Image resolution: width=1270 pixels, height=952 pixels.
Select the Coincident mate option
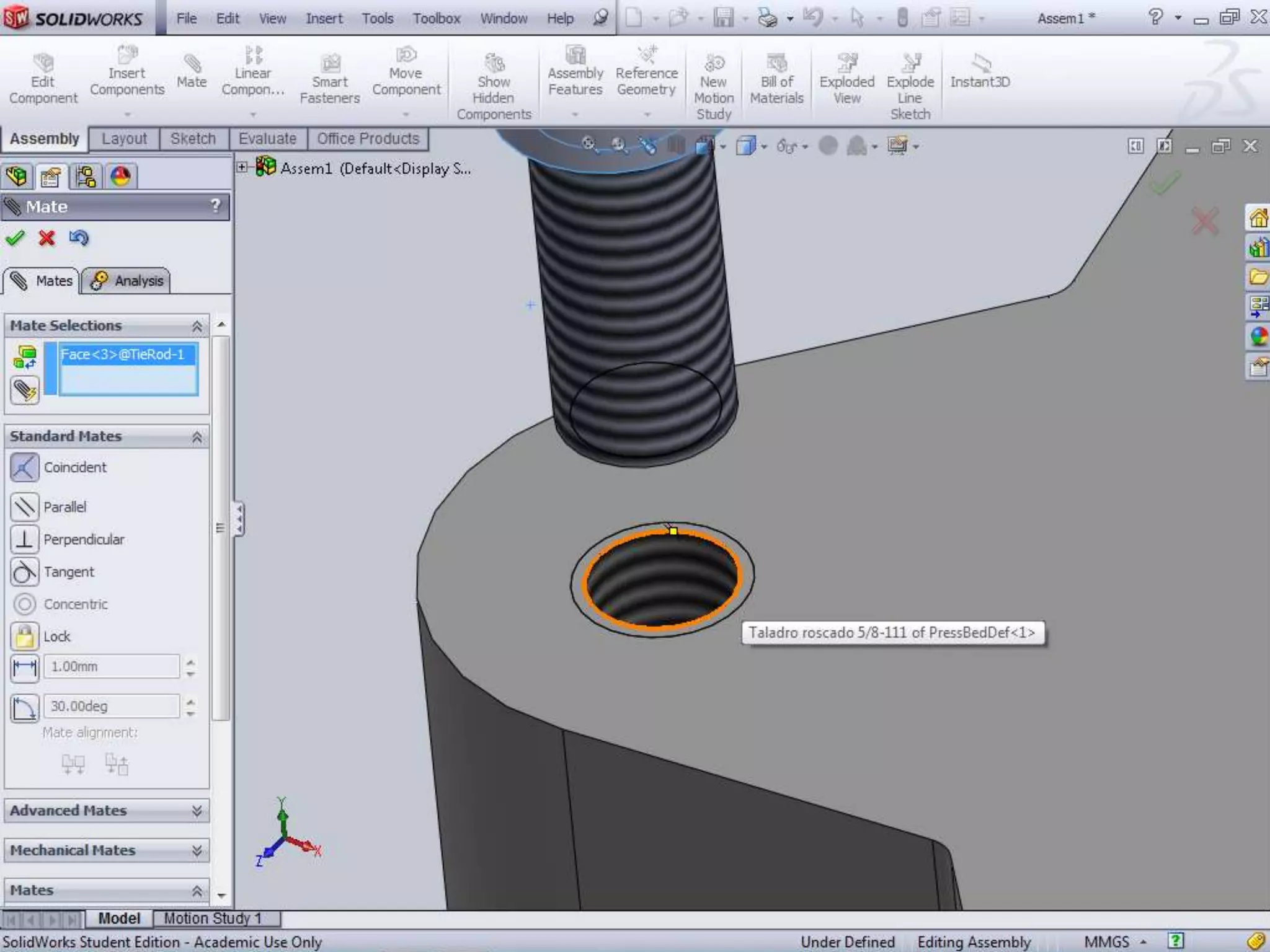point(25,467)
